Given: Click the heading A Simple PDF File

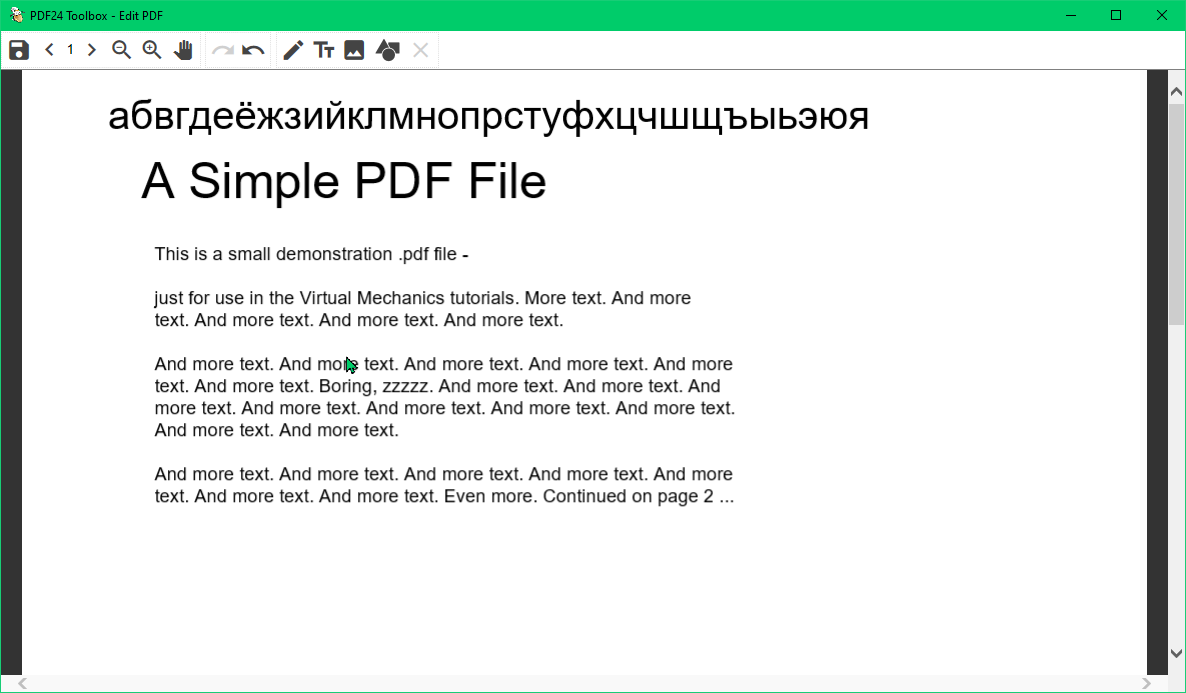Looking at the screenshot, I should (344, 182).
